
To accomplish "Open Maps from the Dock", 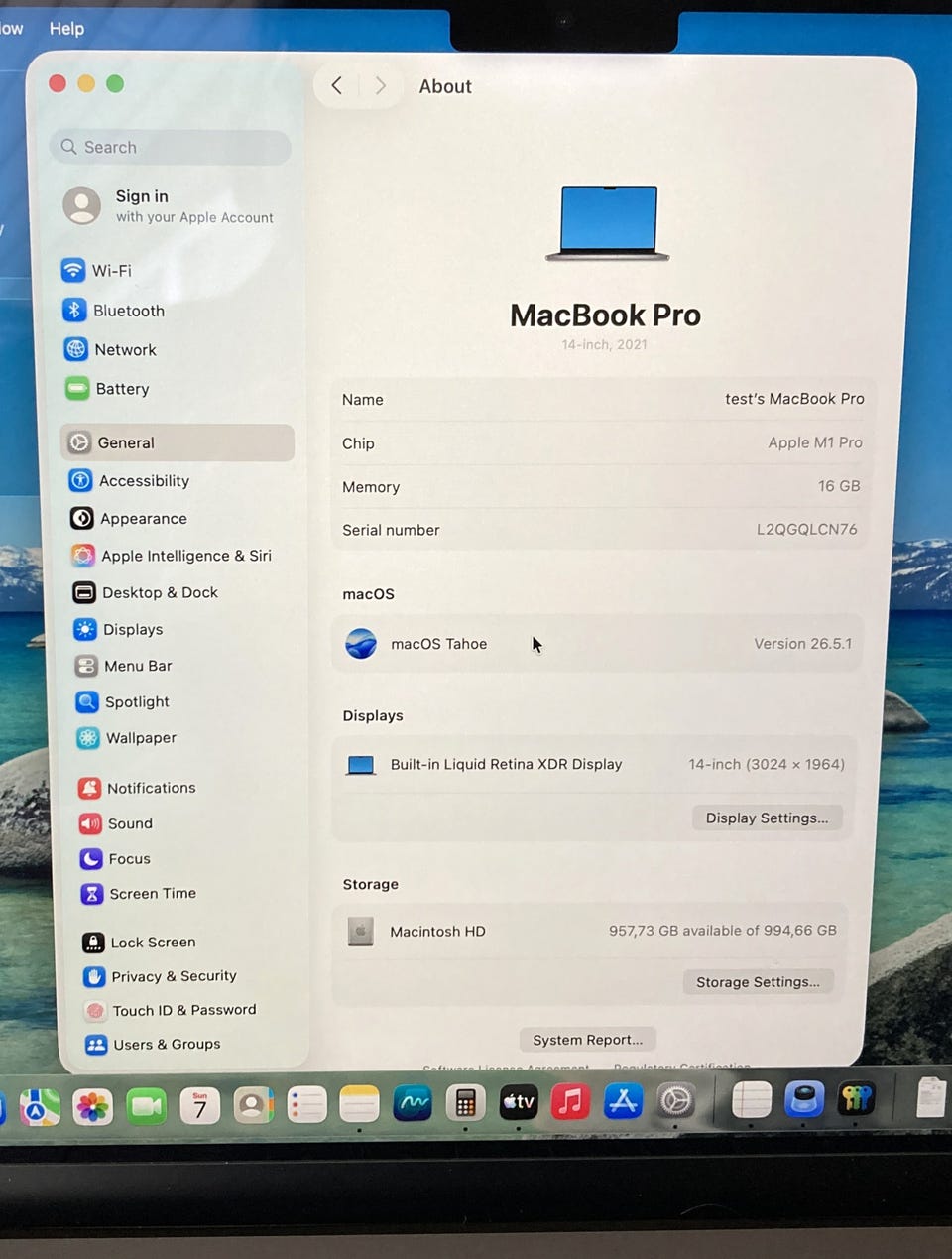I will 39,1106.
